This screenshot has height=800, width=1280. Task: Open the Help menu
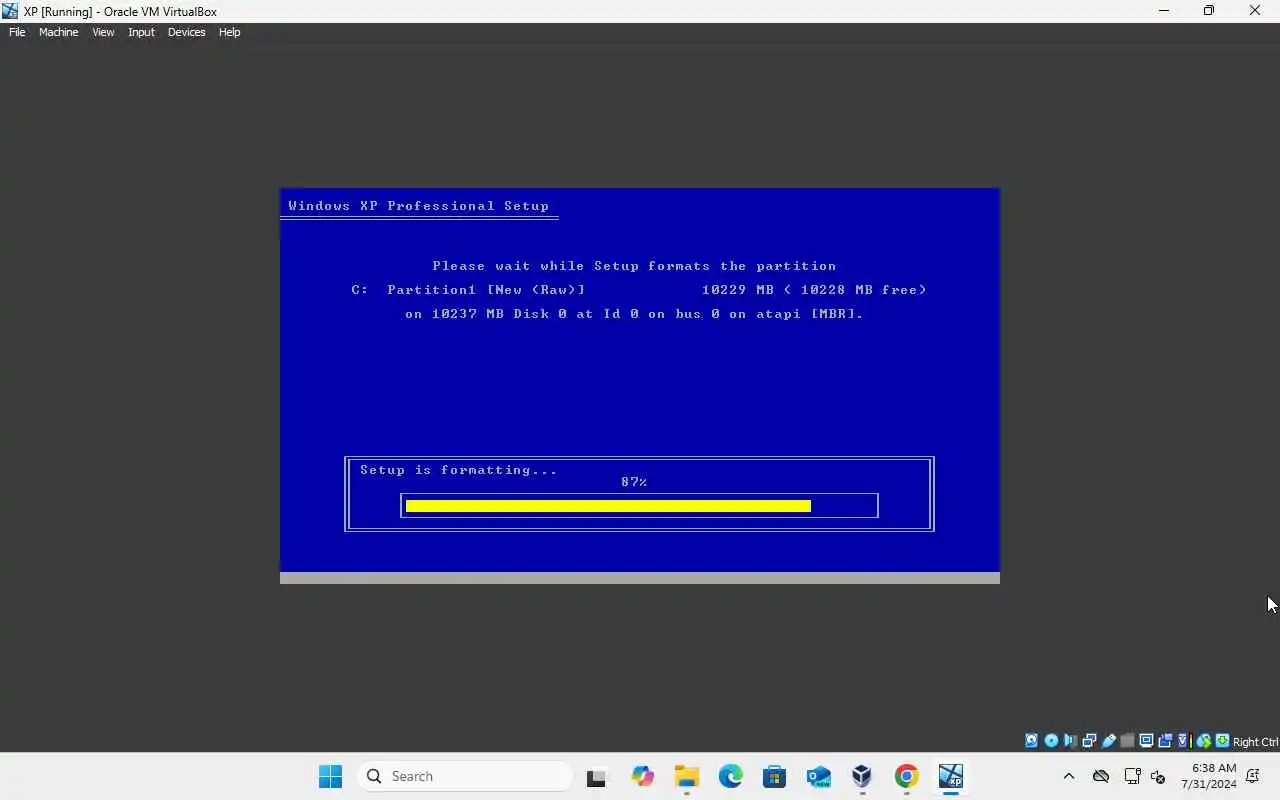pyautogui.click(x=229, y=32)
